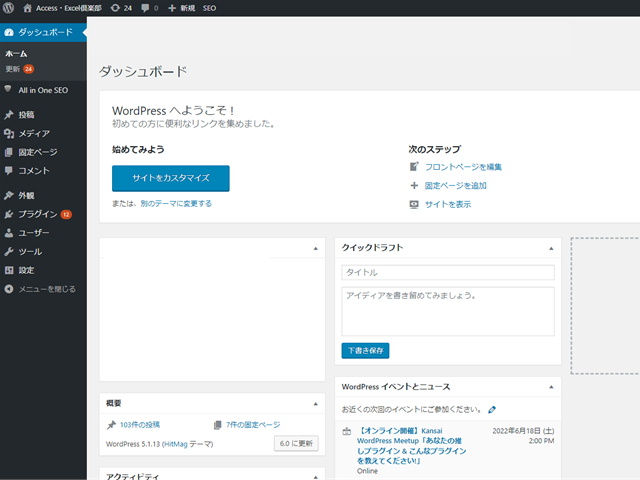This screenshot has height=480, width=640.
Task: Click the pin icon beside 103件の投稿
Action: click(x=111, y=425)
